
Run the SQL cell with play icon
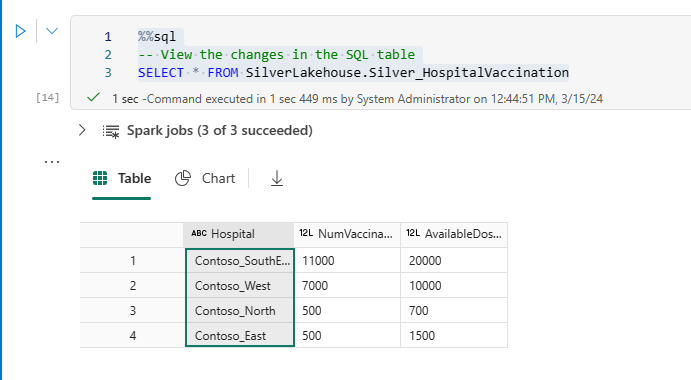pyautogui.click(x=20, y=31)
